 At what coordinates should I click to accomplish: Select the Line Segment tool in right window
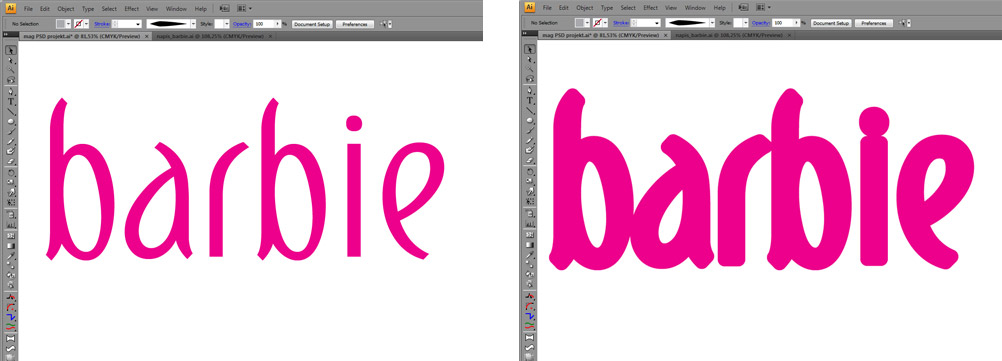[x=530, y=111]
